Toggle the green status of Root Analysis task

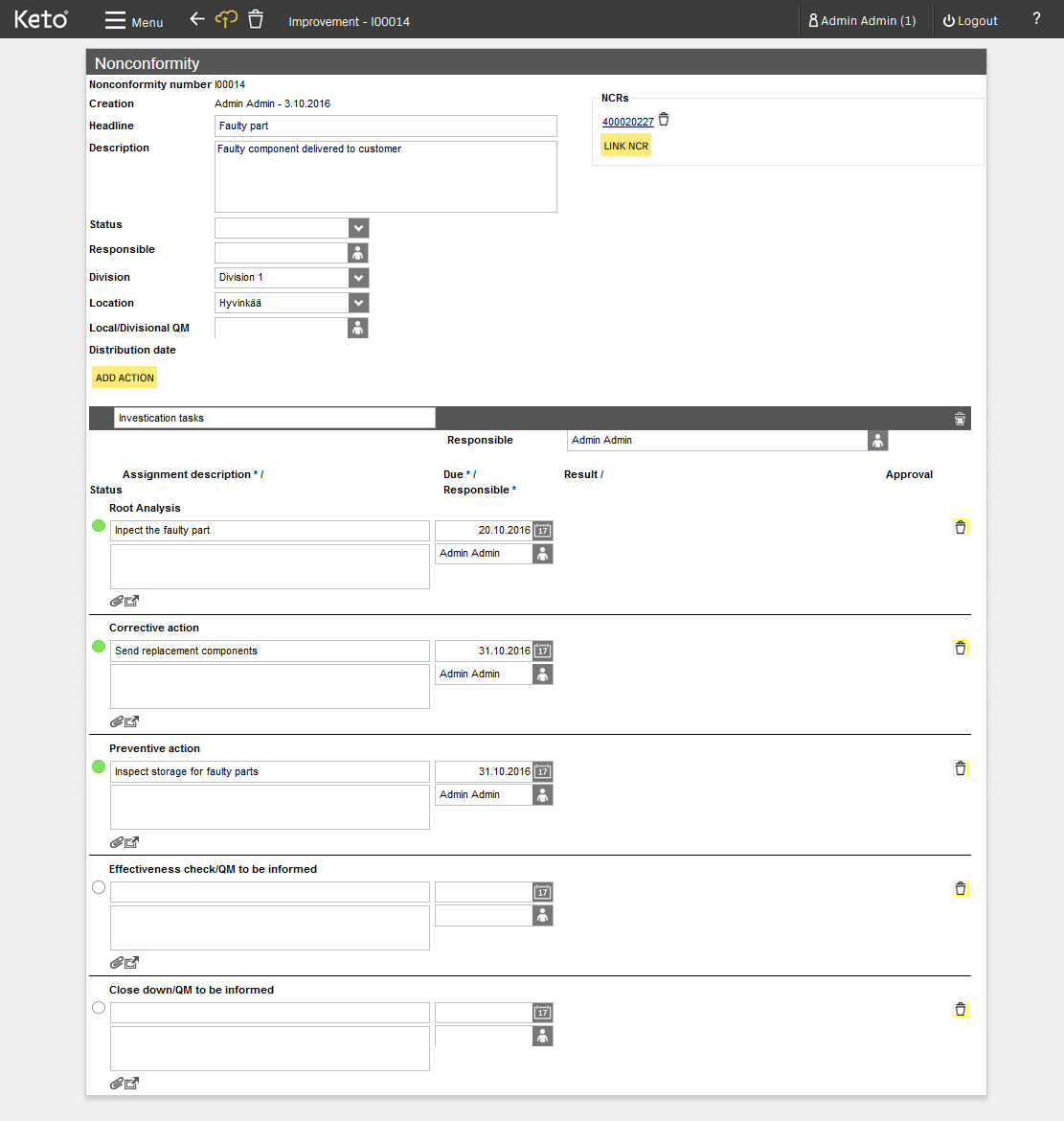click(x=99, y=526)
